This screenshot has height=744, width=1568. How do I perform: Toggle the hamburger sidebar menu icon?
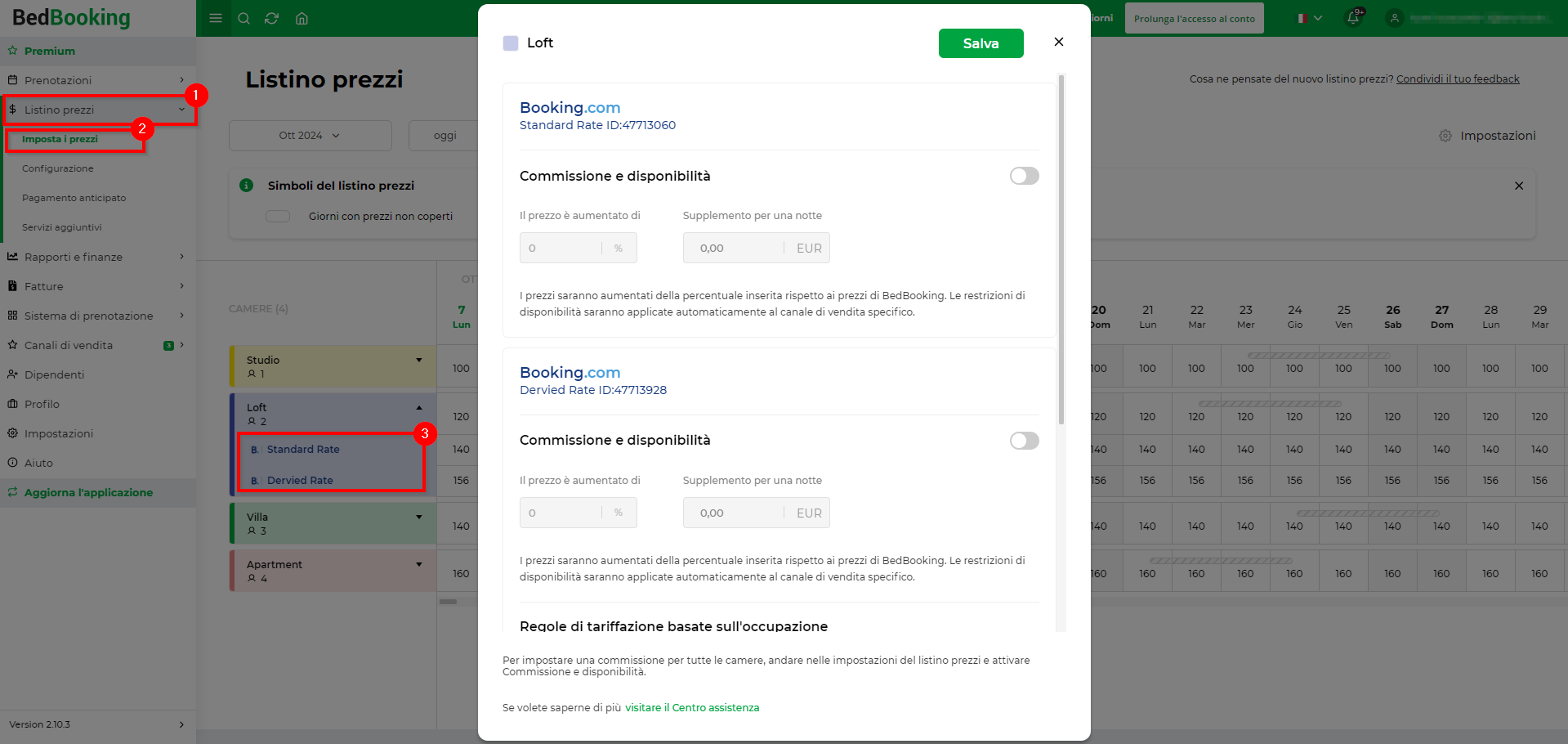[x=216, y=18]
